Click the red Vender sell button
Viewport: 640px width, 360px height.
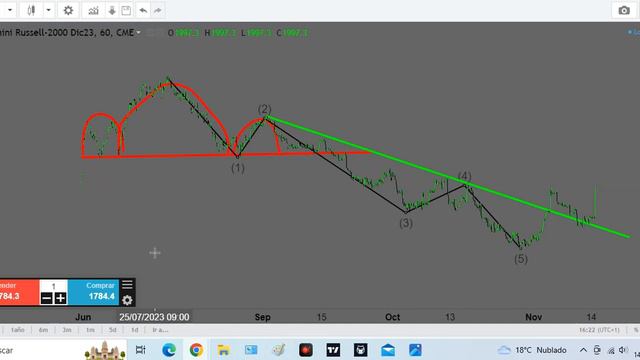[x=19, y=292]
